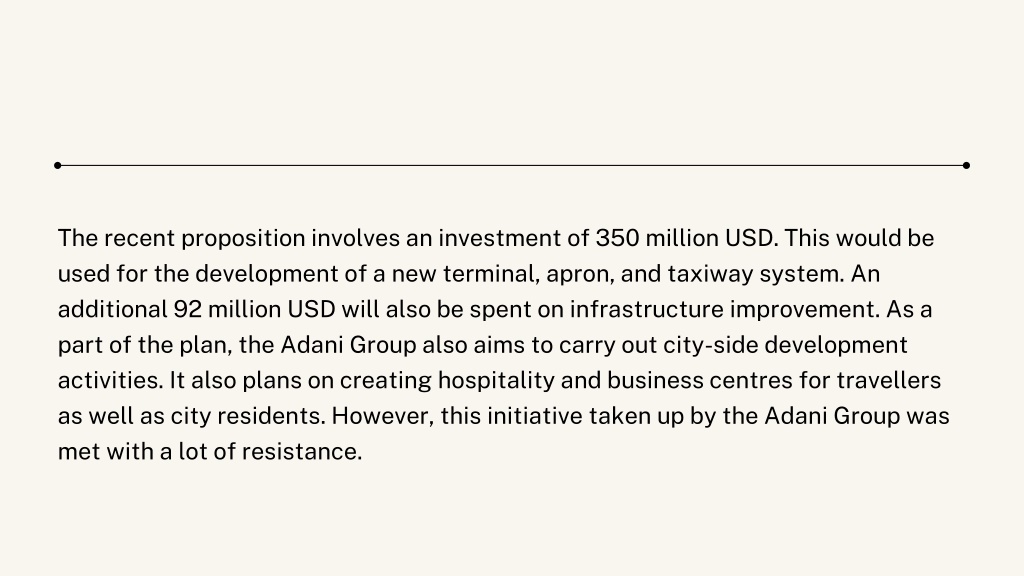Click the word "infrastructure" in the paragraph
This screenshot has width=1024, height=576.
point(647,310)
